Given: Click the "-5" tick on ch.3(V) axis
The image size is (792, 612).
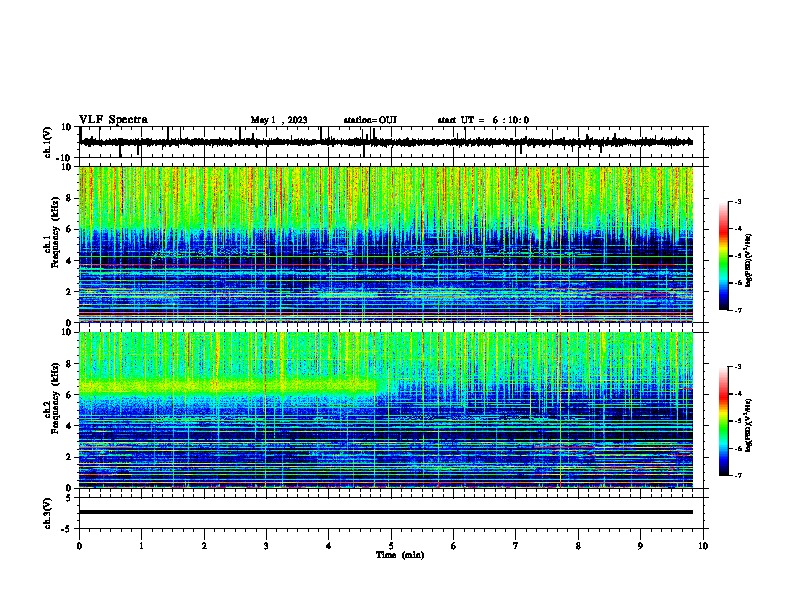Looking at the screenshot, I should (x=68, y=529).
